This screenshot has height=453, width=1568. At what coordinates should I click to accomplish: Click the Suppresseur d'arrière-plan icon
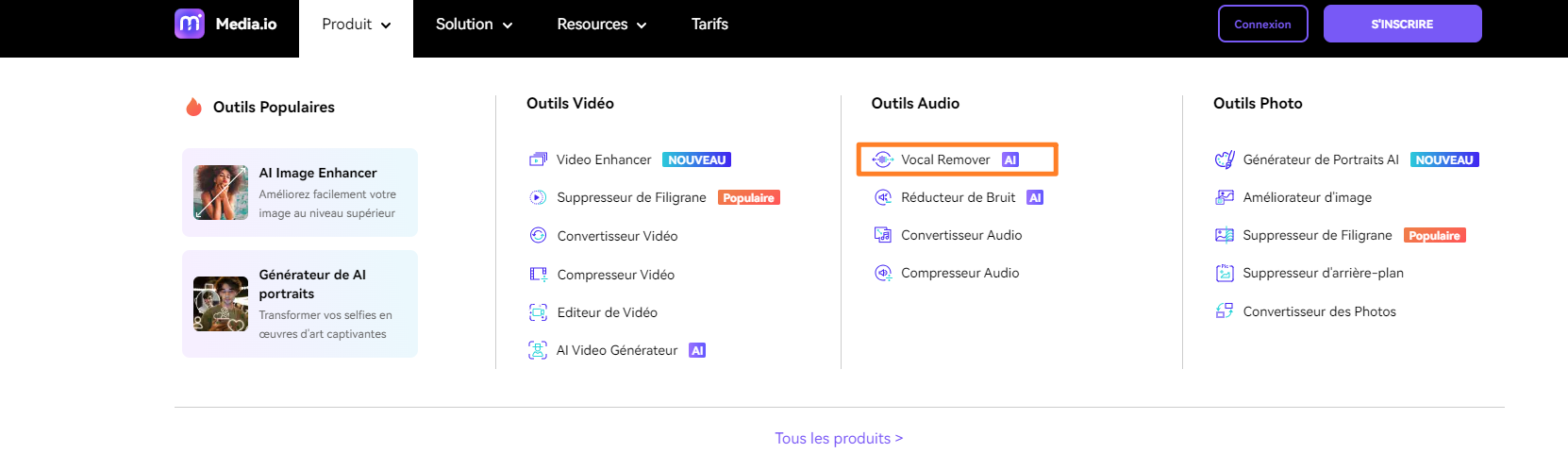[x=1225, y=274]
